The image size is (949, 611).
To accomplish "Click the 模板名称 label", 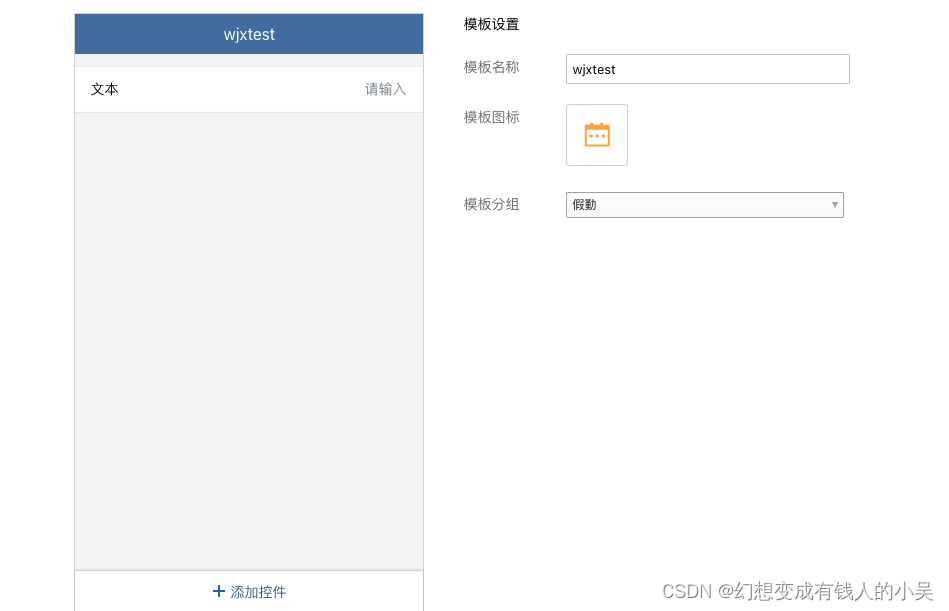I will tap(491, 67).
